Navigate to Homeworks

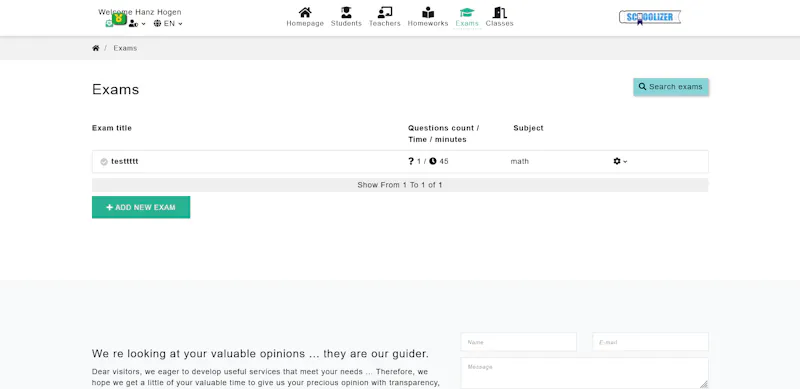tap(428, 17)
